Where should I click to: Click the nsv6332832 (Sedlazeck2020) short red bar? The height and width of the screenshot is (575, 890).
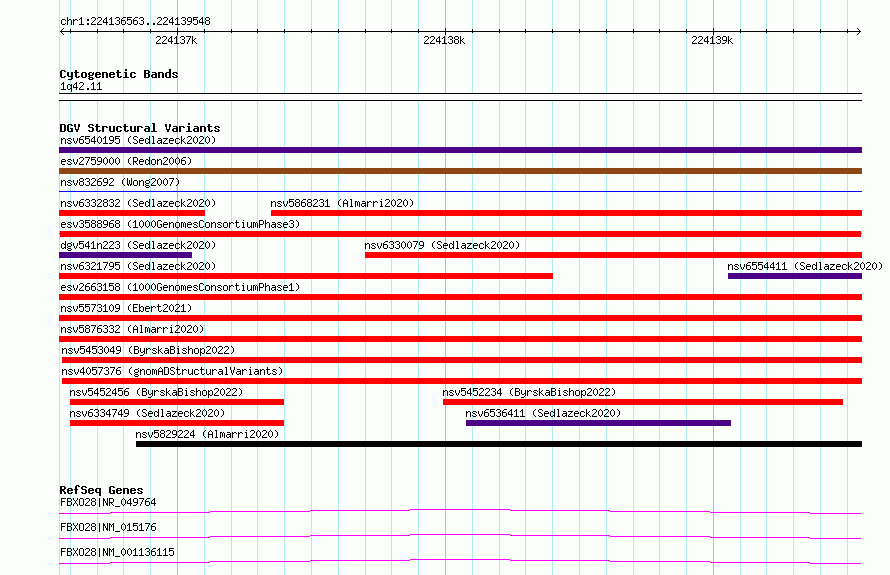(132, 213)
